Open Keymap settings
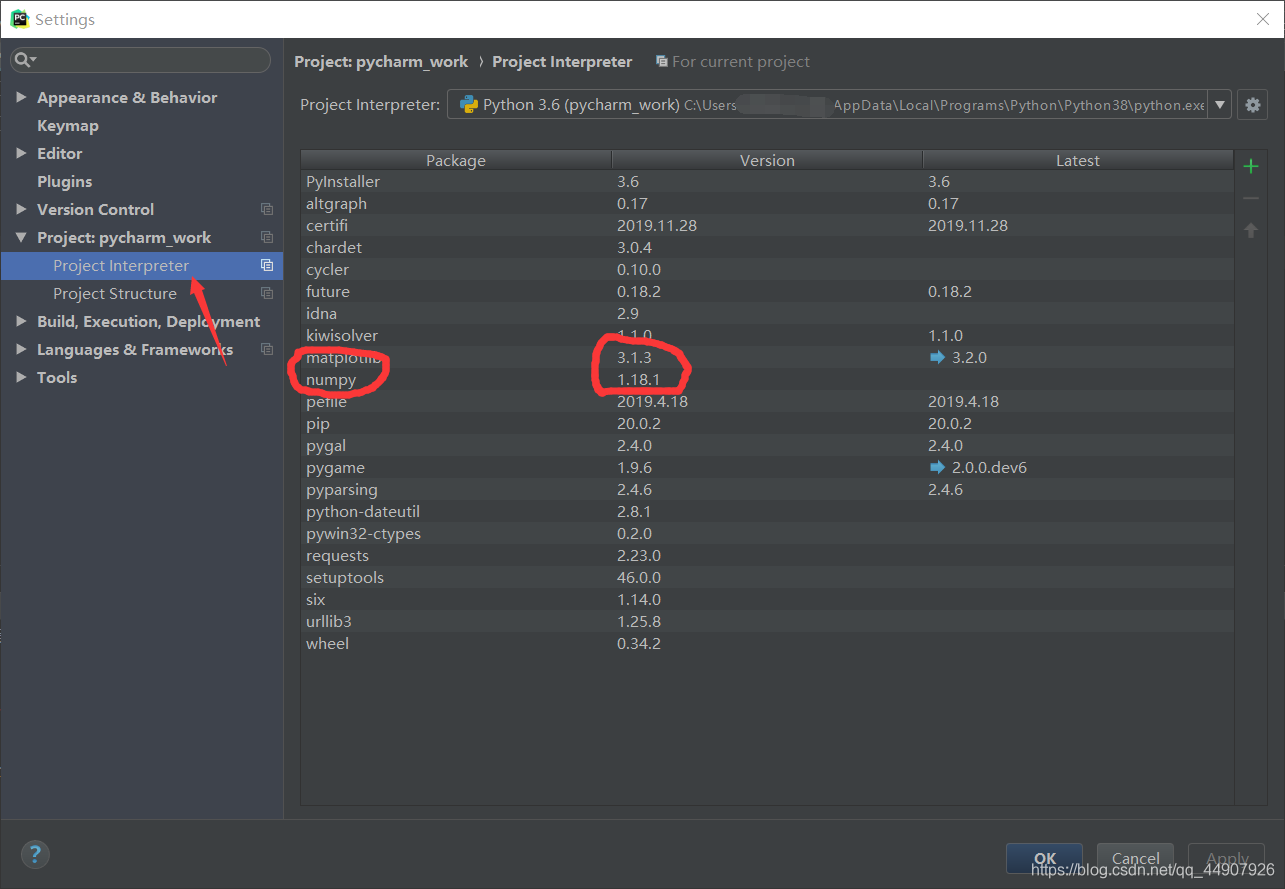 (67, 125)
